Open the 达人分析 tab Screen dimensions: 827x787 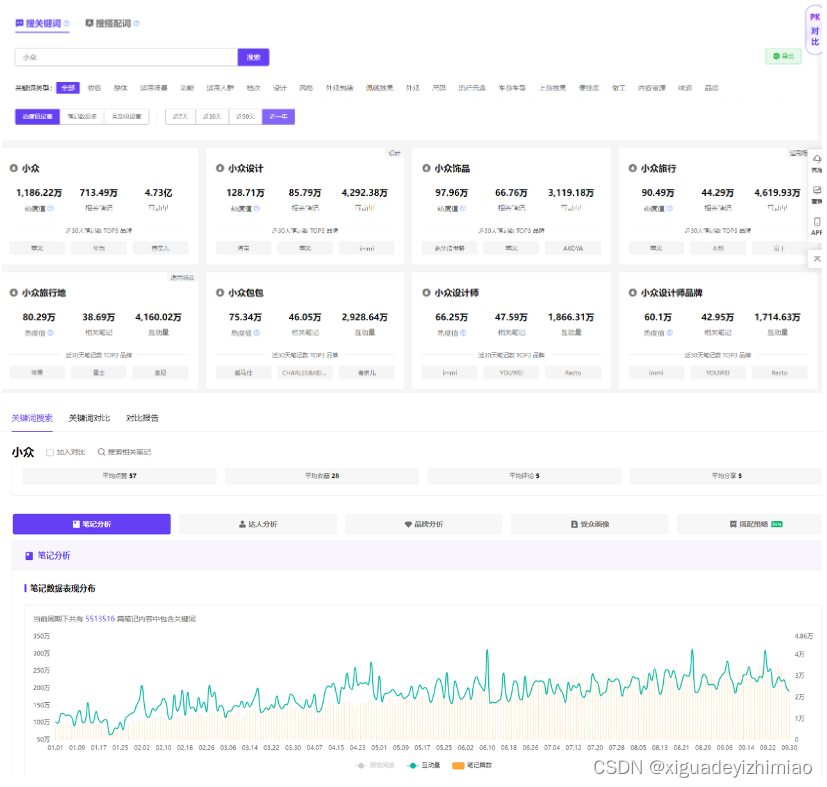pyautogui.click(x=258, y=524)
